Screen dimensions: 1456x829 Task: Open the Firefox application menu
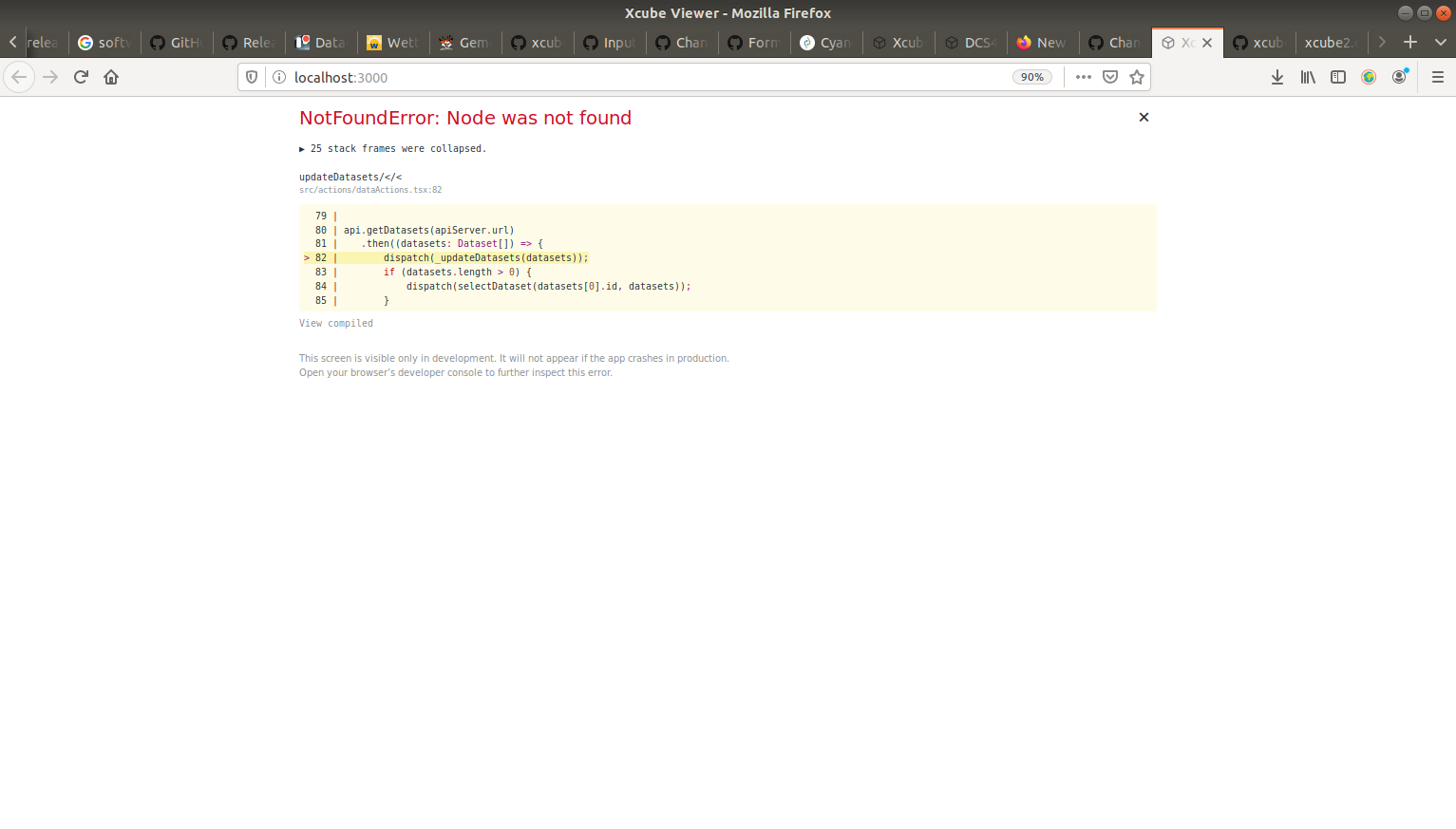point(1438,77)
